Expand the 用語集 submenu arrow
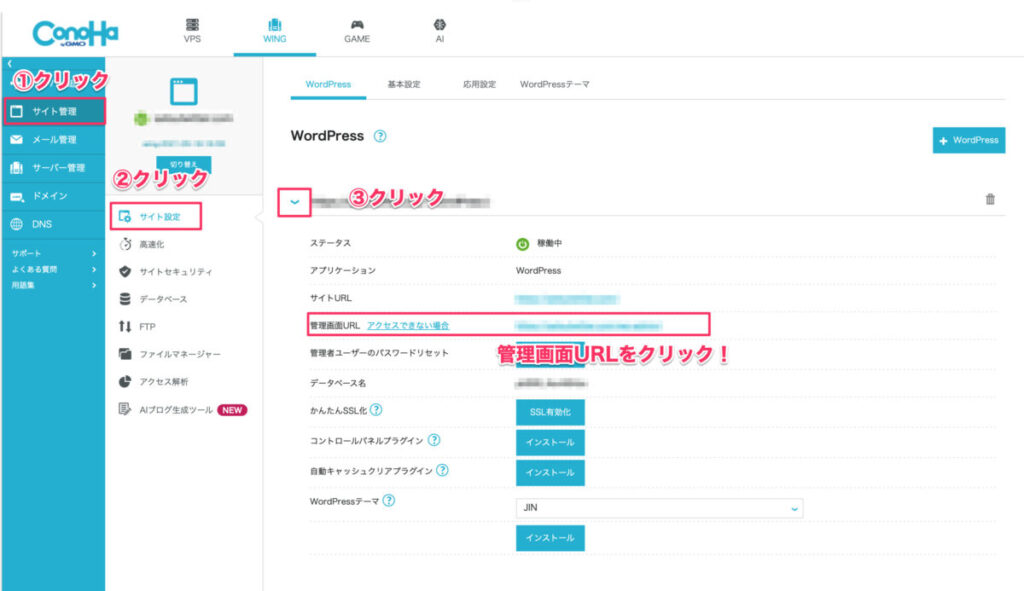The height and width of the screenshot is (591, 1024). click(x=94, y=285)
